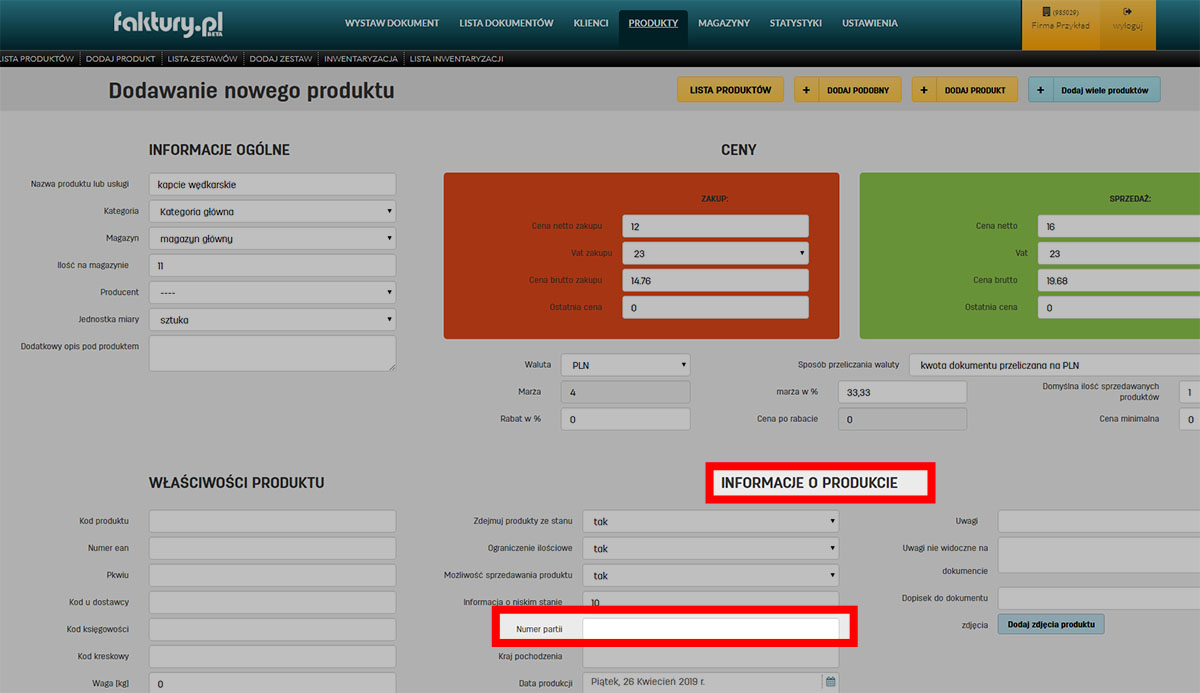
Task: Click the calendar icon in Data produkcji
Action: point(829,683)
